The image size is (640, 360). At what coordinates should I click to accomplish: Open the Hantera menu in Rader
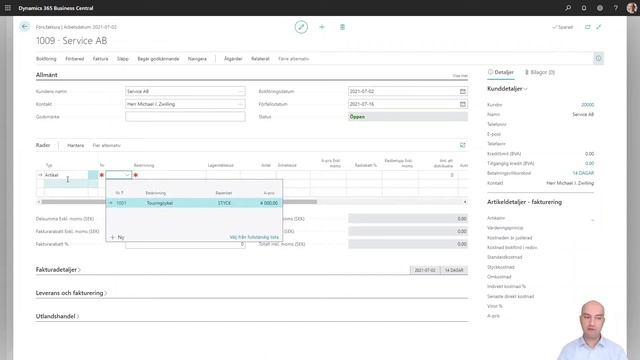(x=76, y=145)
